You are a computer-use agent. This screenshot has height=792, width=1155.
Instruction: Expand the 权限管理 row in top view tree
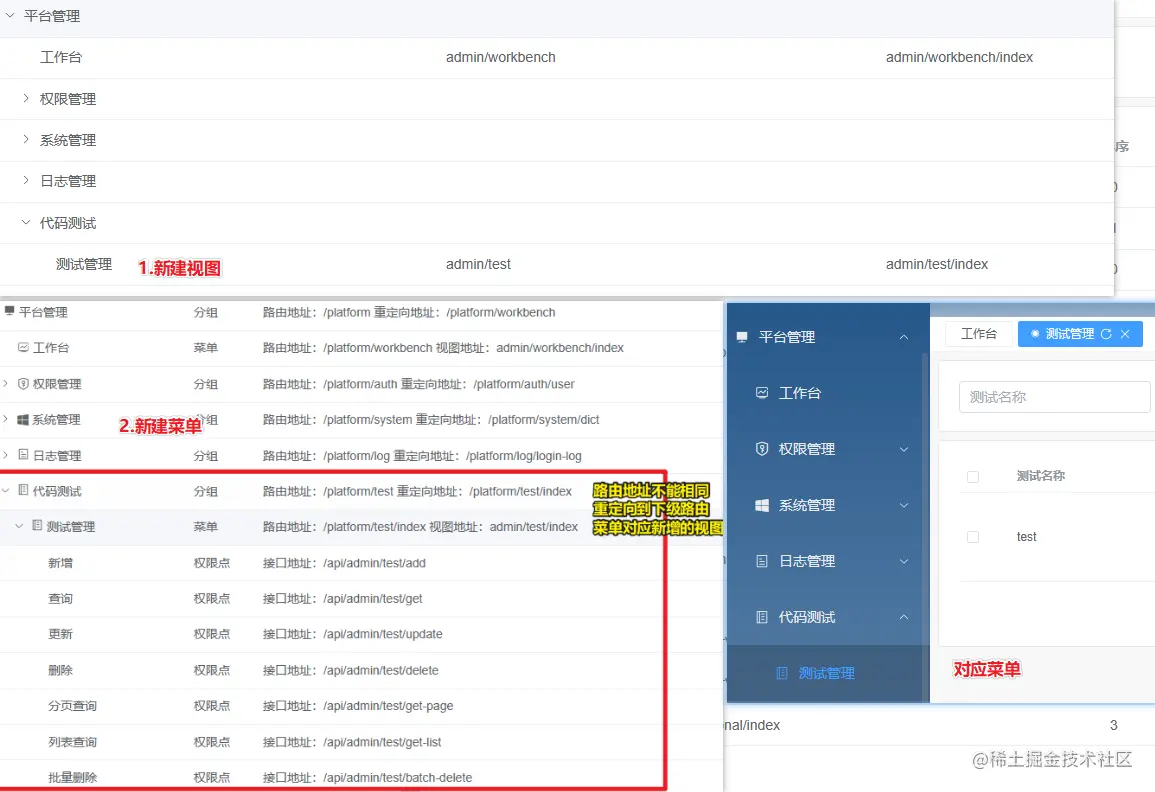point(26,98)
